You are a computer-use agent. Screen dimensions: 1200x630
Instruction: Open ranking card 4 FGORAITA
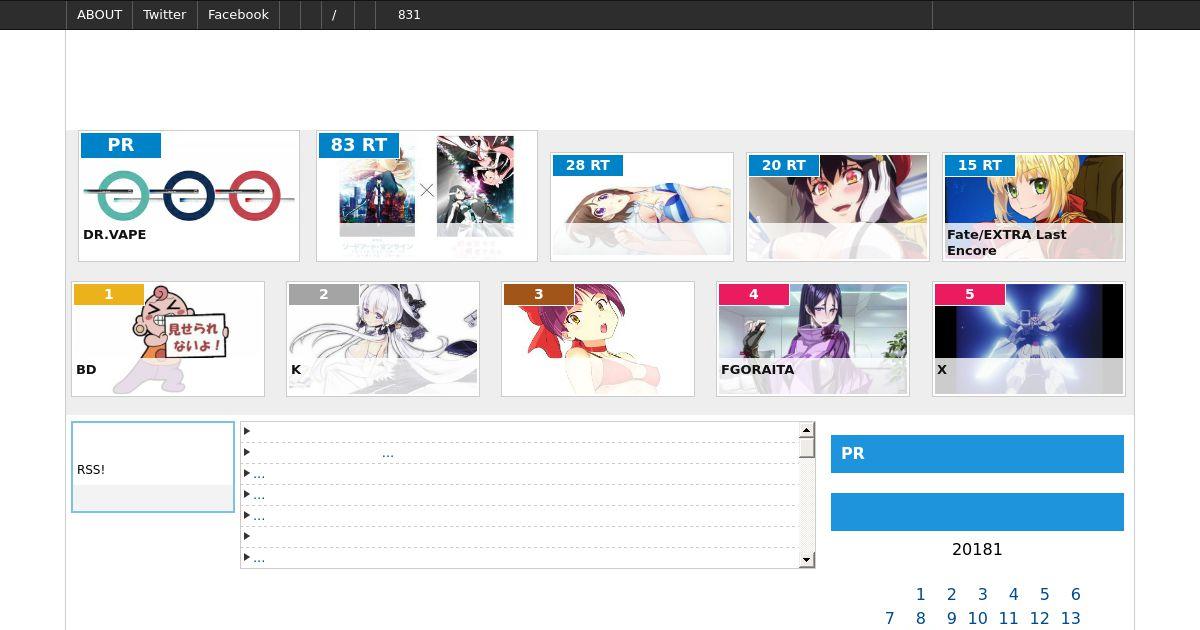coord(813,339)
